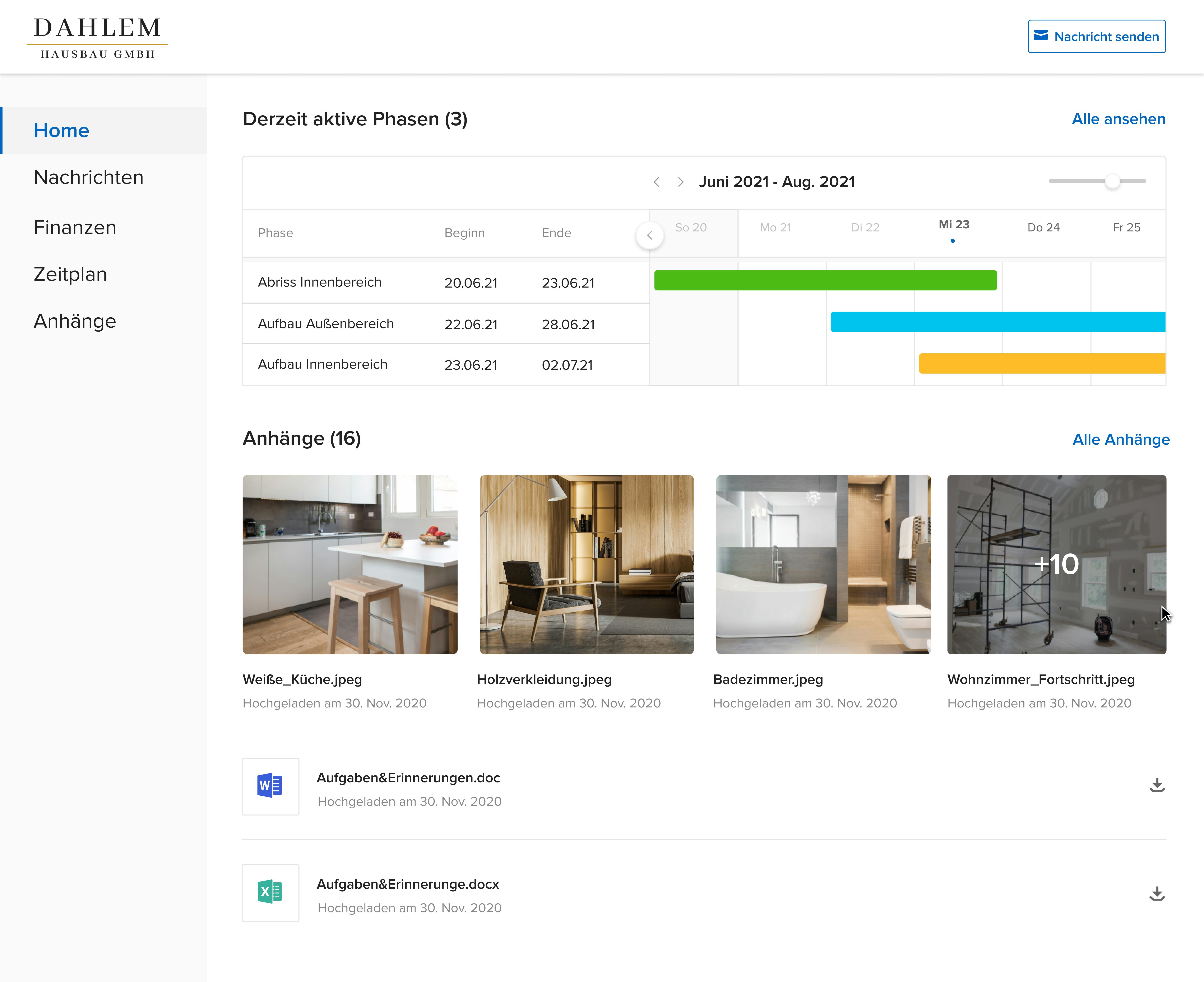The width and height of the screenshot is (1204, 982).
Task: Click the Wohnzimmer_Fortschritt.jpeg file name
Action: (x=1041, y=679)
